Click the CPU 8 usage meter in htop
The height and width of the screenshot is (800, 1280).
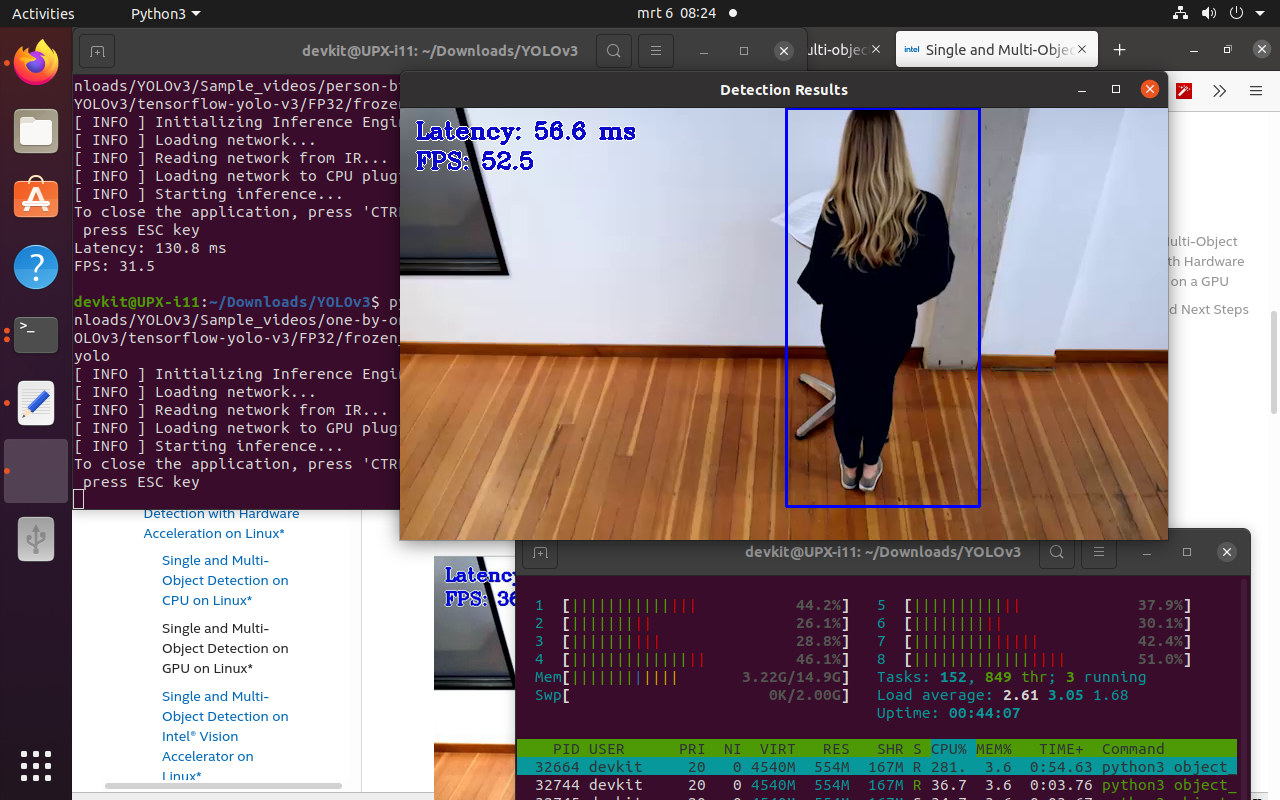tap(1034, 659)
